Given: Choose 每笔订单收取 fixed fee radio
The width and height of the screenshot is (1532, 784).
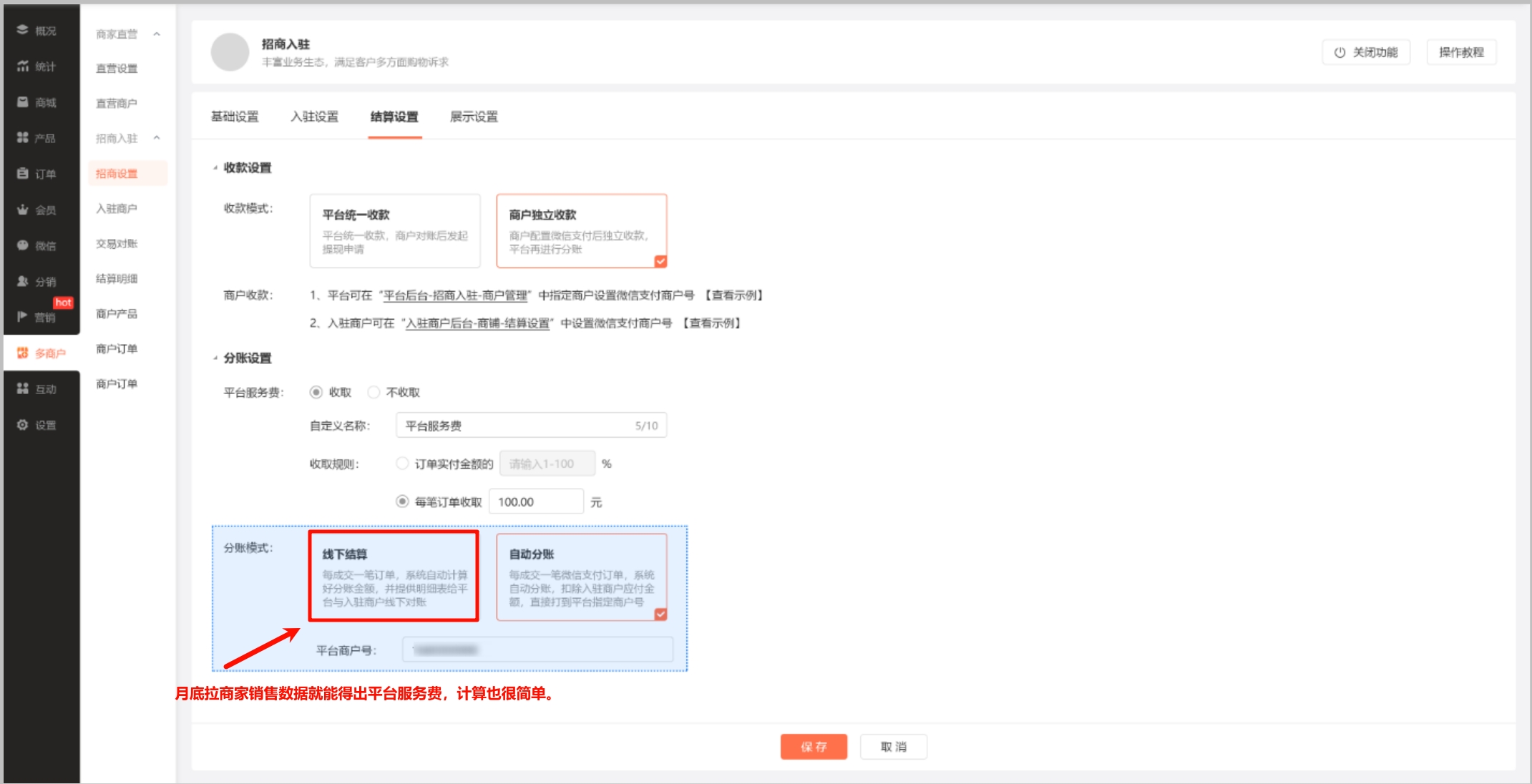Looking at the screenshot, I should tap(402, 501).
